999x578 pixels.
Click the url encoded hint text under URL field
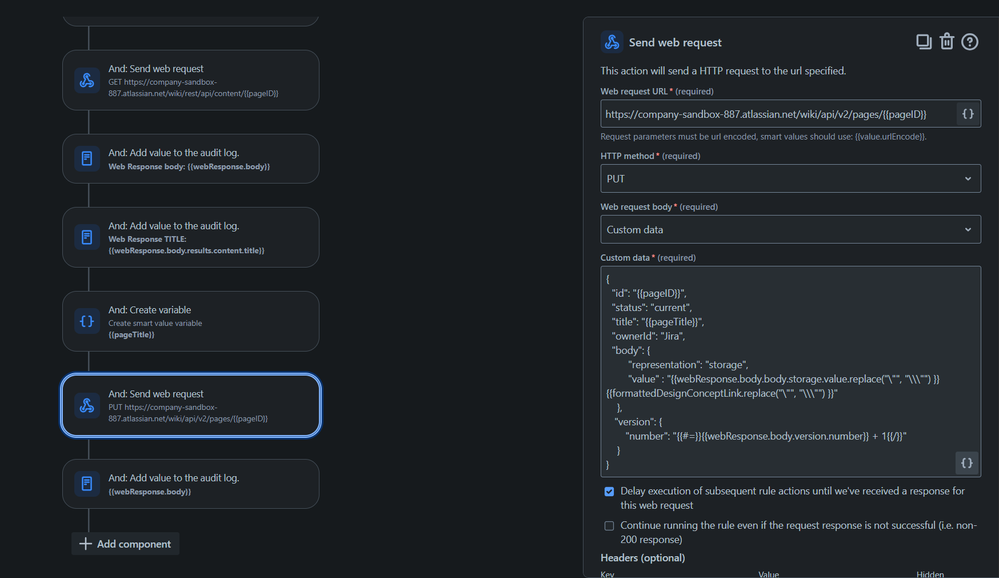click(x=763, y=136)
